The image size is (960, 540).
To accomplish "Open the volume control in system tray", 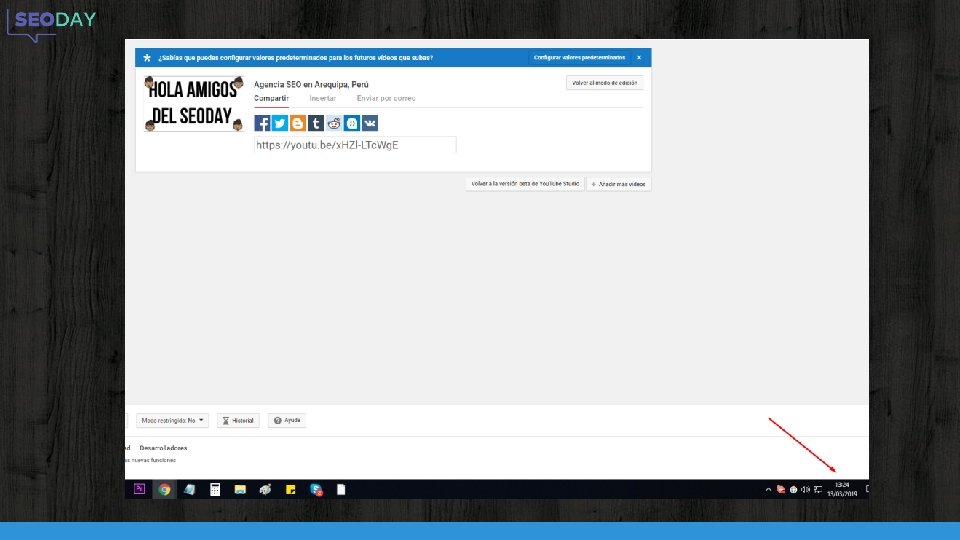I will click(x=805, y=489).
